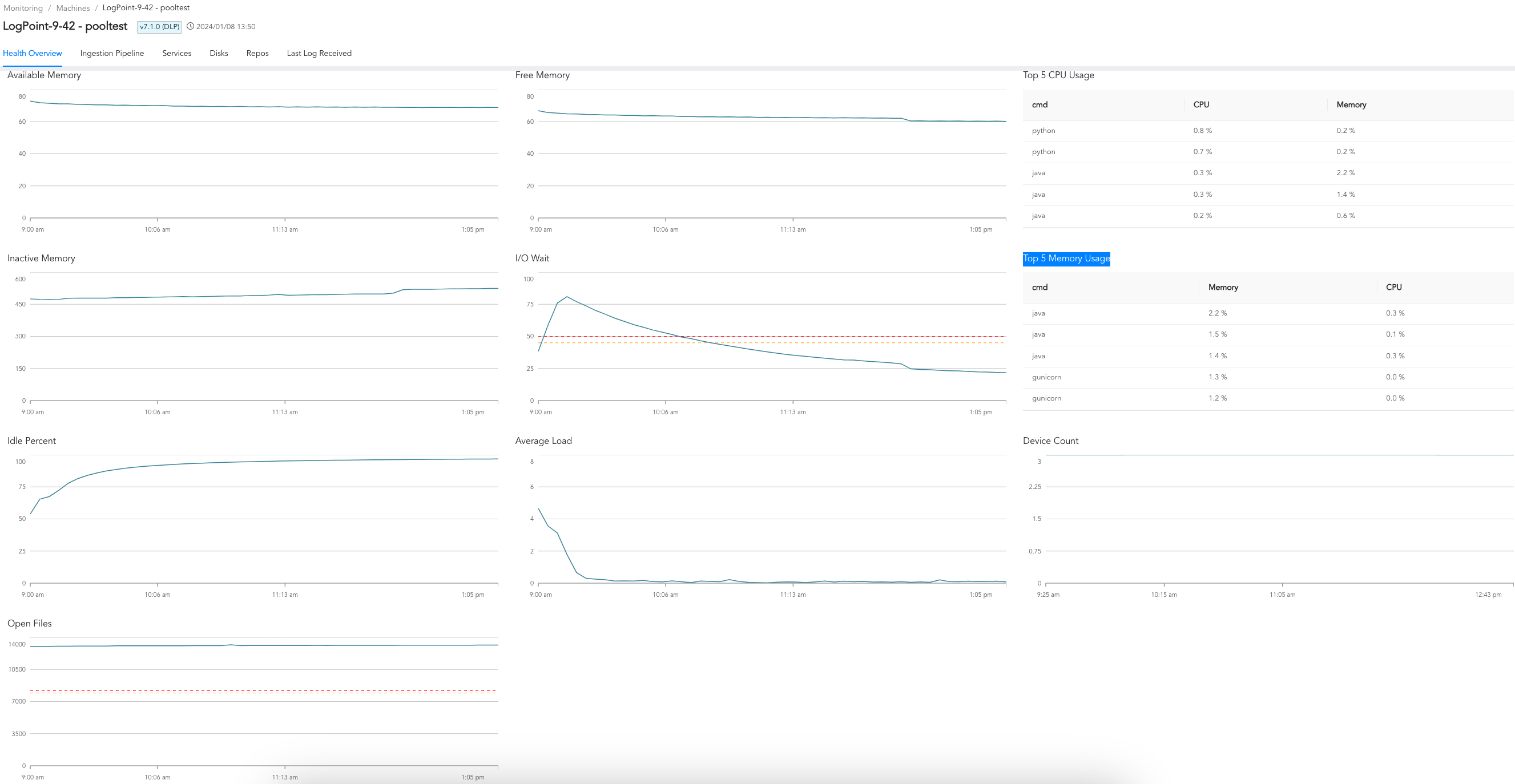Click the red threshold line in I/O Wait chart

(764, 336)
